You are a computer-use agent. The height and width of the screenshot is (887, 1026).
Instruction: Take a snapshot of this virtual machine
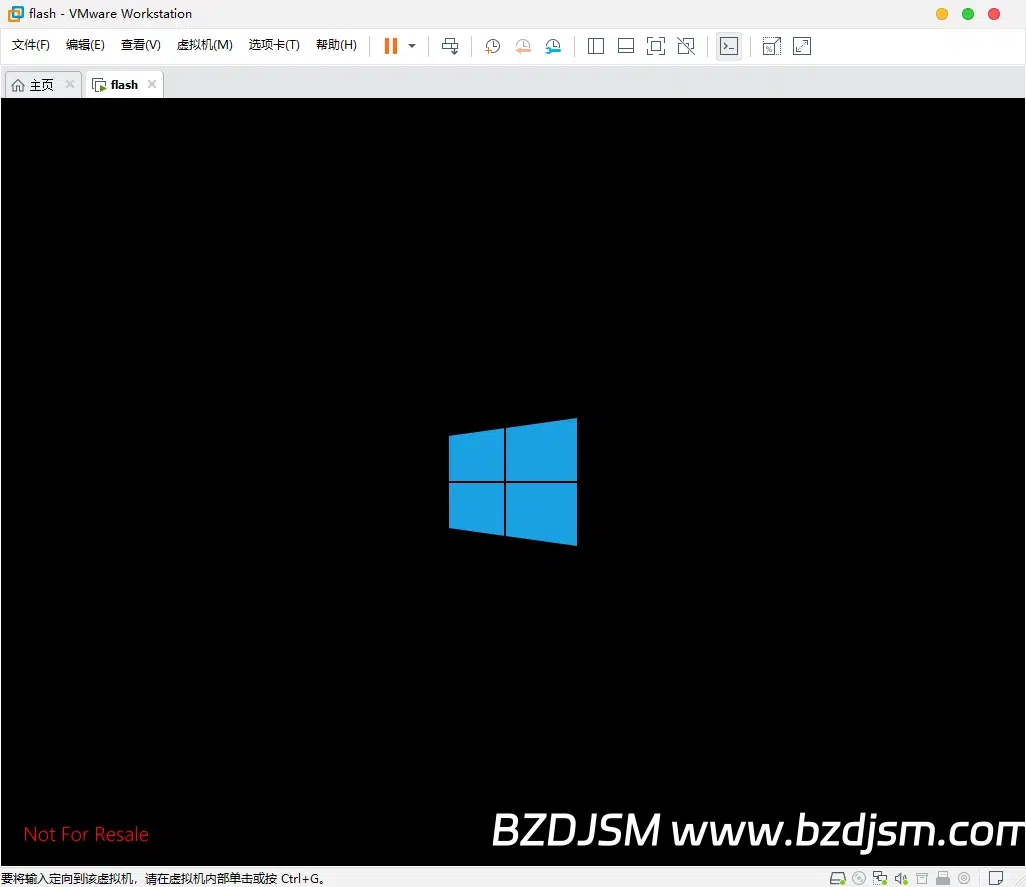[x=492, y=46]
